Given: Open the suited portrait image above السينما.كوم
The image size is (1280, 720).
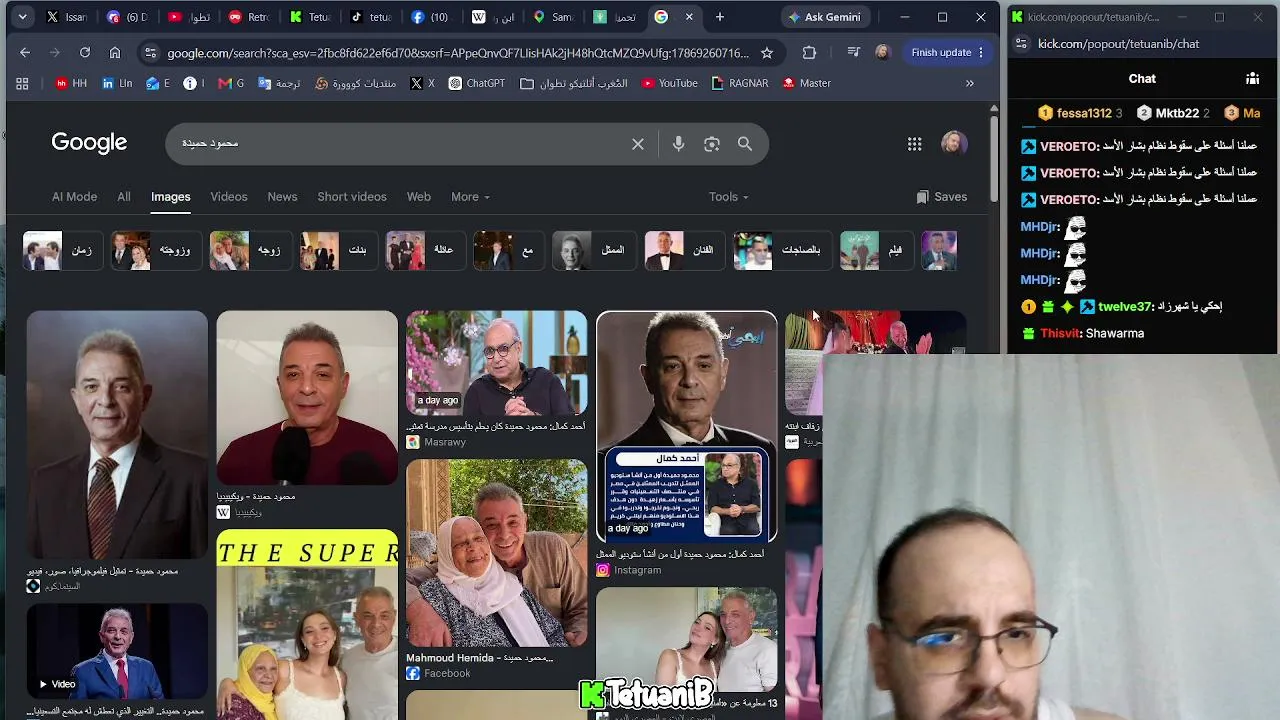Looking at the screenshot, I should [x=117, y=435].
